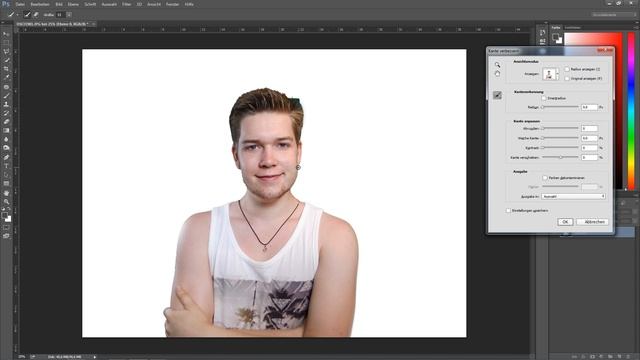Viewport: 640px width, 360px height.
Task: Open Datei menu
Action: 20,4
